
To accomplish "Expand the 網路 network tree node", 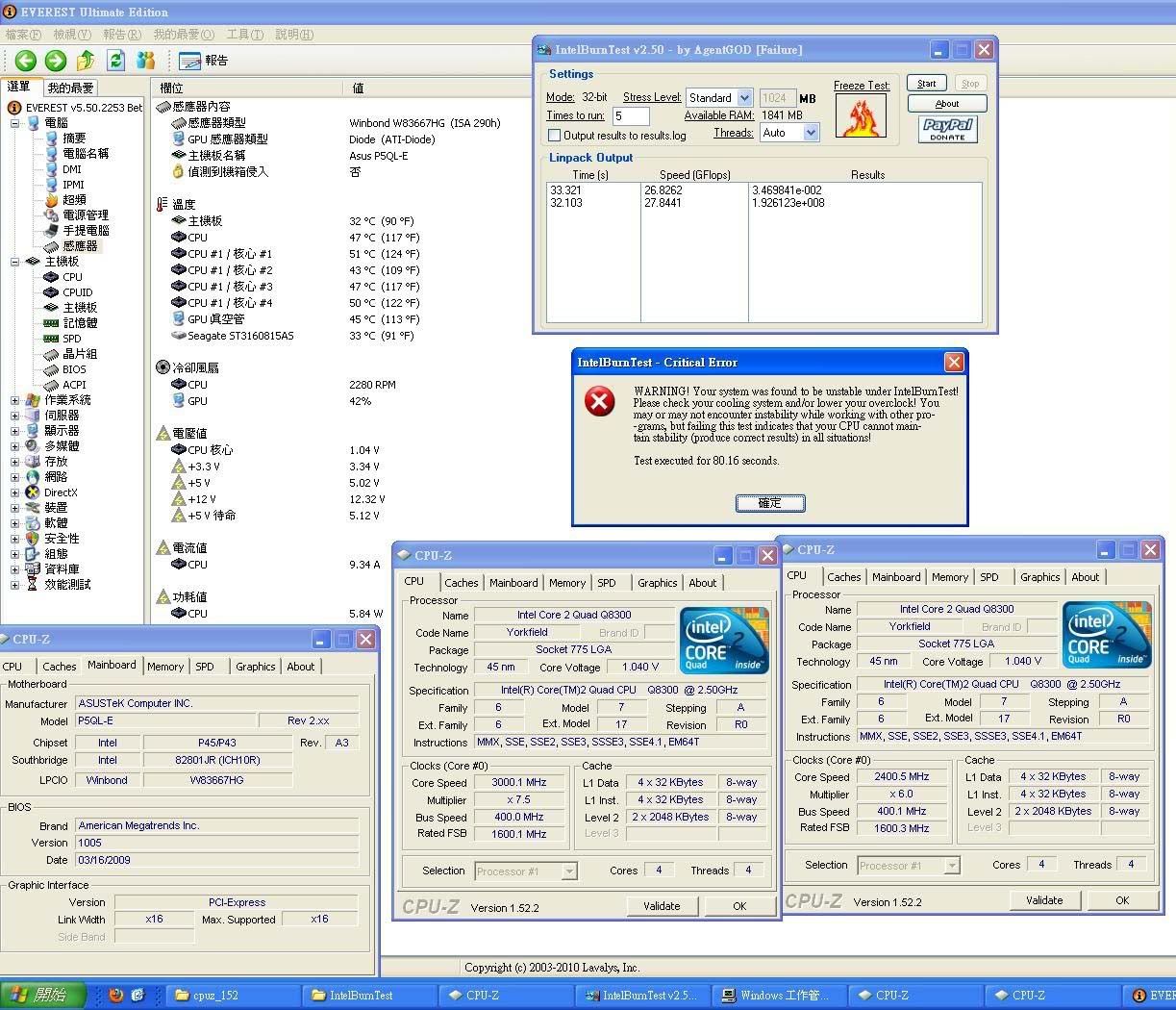I will pos(14,477).
